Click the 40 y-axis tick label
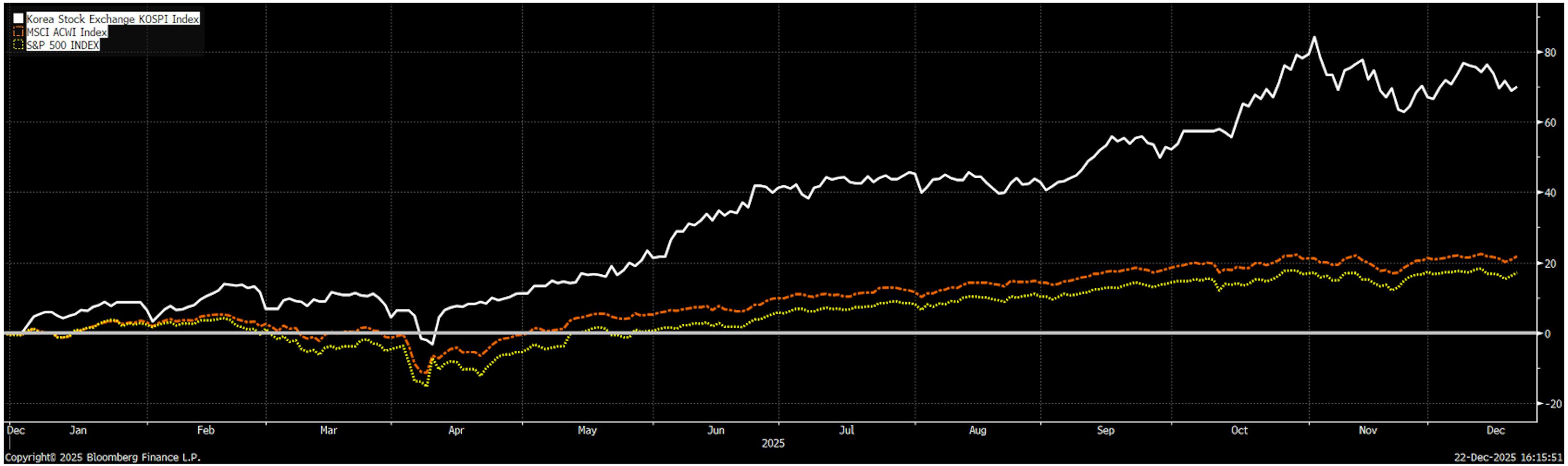Image resolution: width=1568 pixels, height=466 pixels. 1550,193
